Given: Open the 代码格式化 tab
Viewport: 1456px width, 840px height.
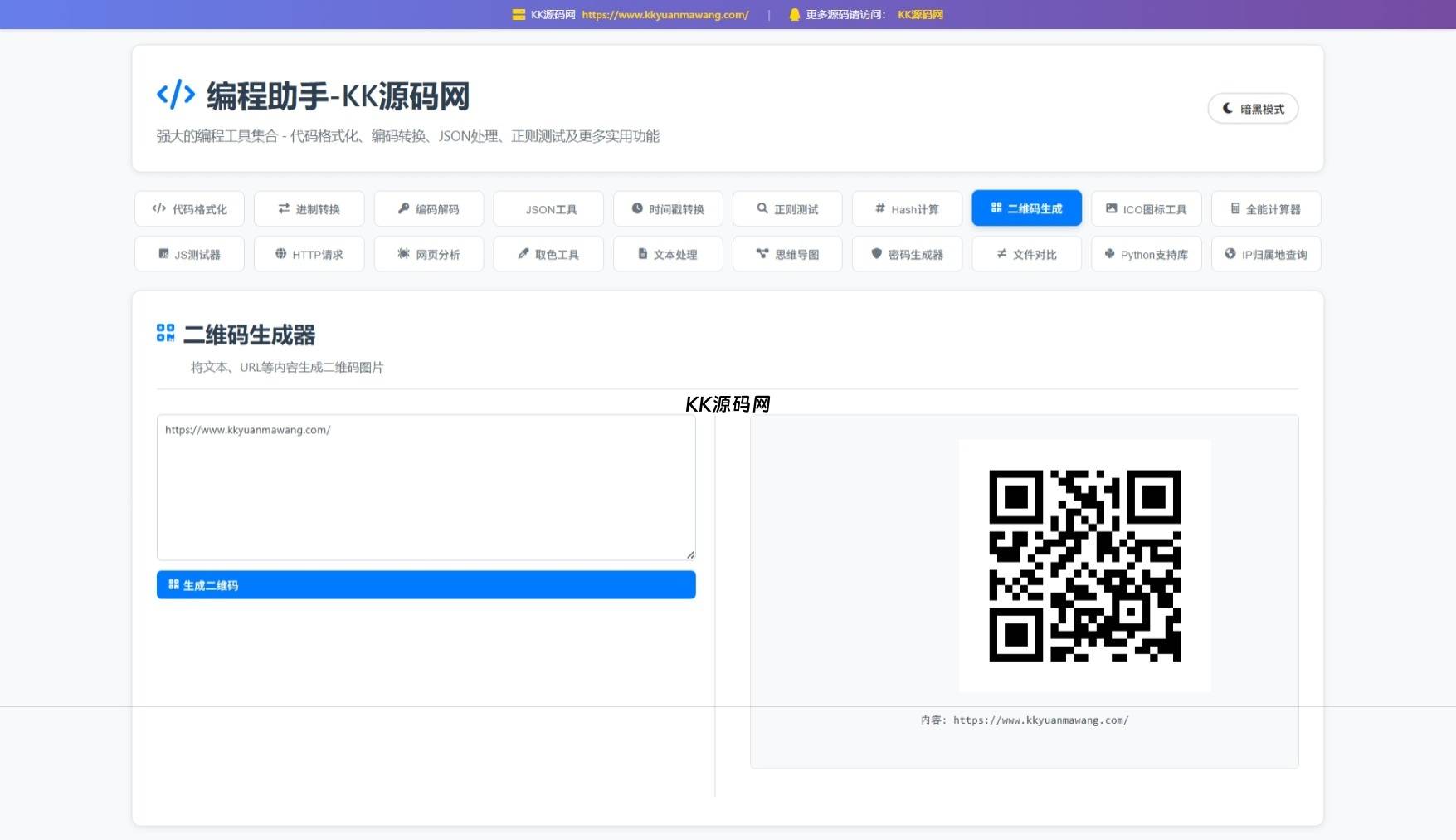Looking at the screenshot, I should coord(189,208).
